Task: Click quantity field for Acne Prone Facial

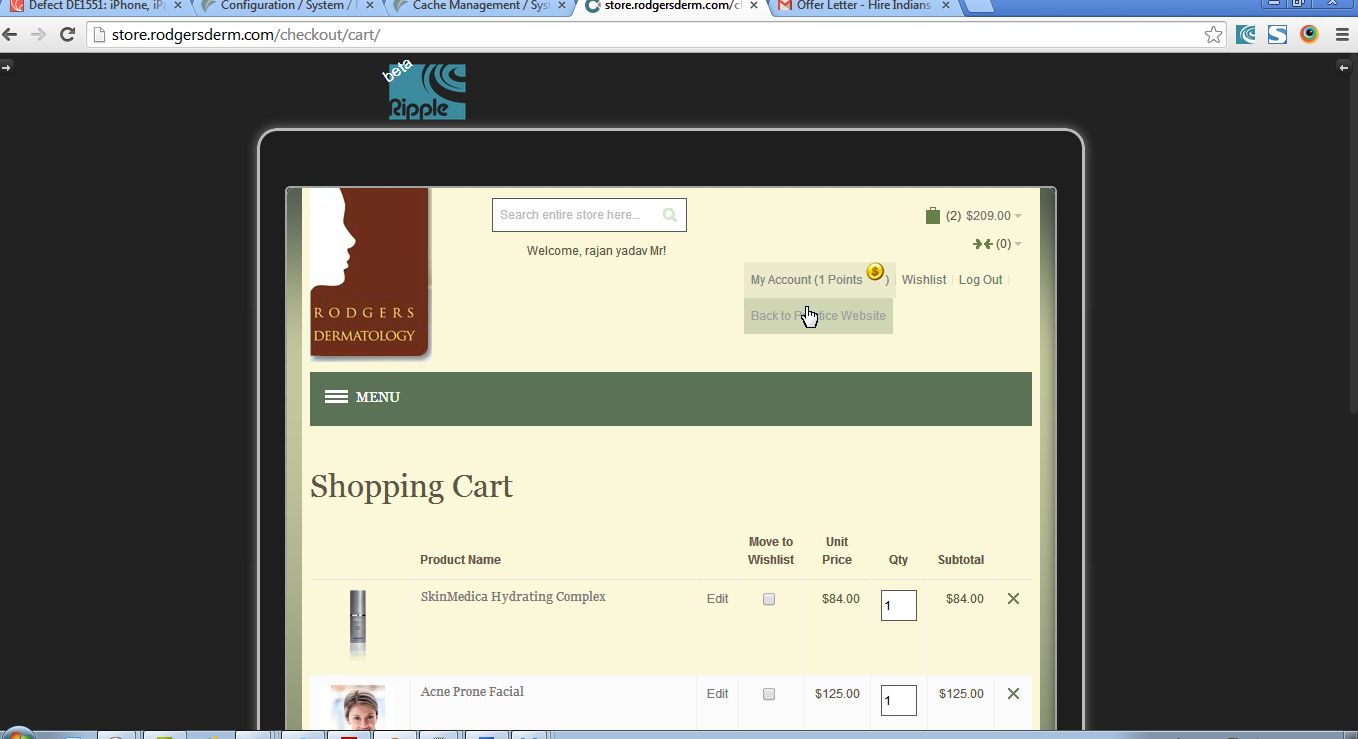Action: pyautogui.click(x=898, y=700)
